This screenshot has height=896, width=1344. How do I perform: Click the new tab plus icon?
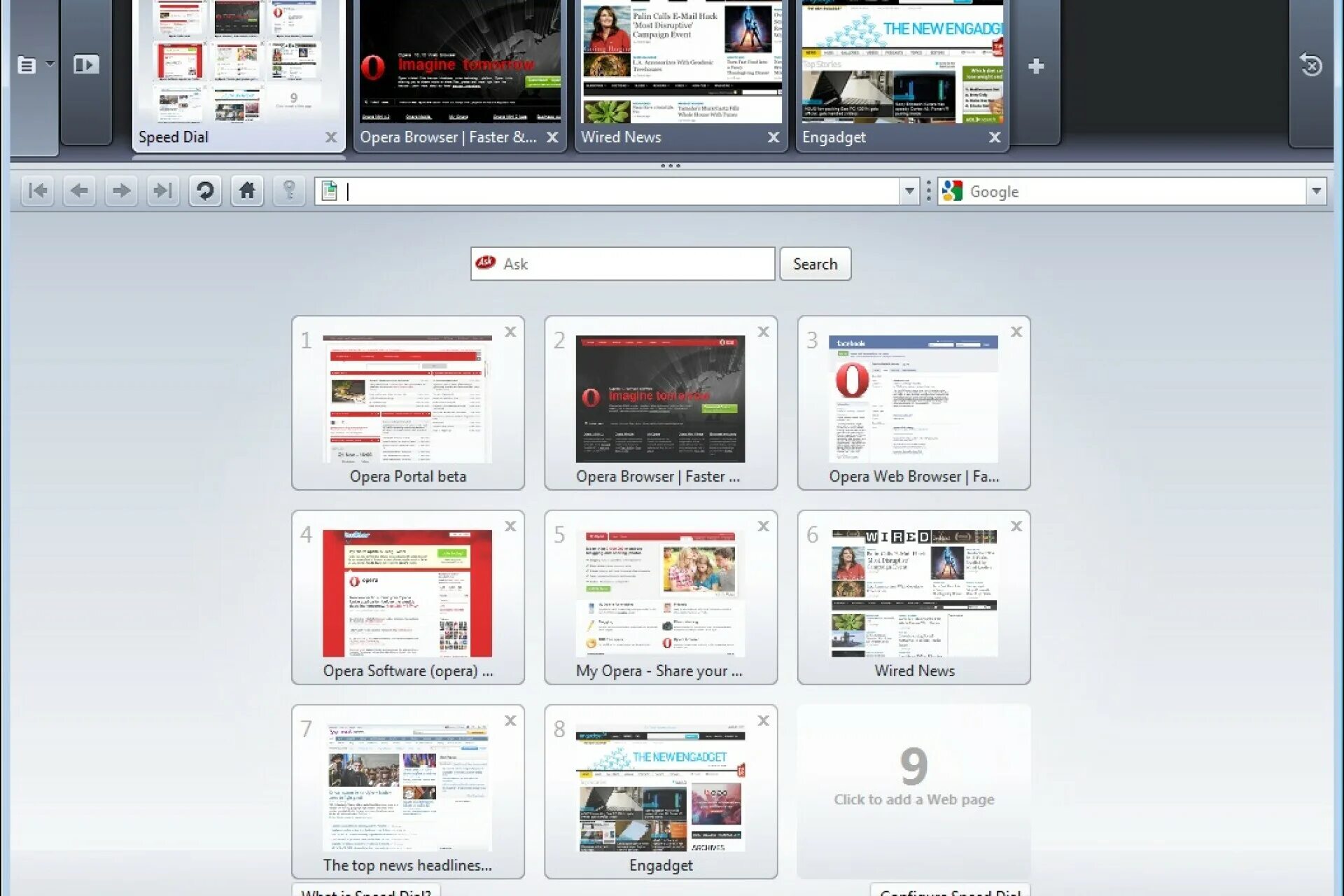[1035, 65]
